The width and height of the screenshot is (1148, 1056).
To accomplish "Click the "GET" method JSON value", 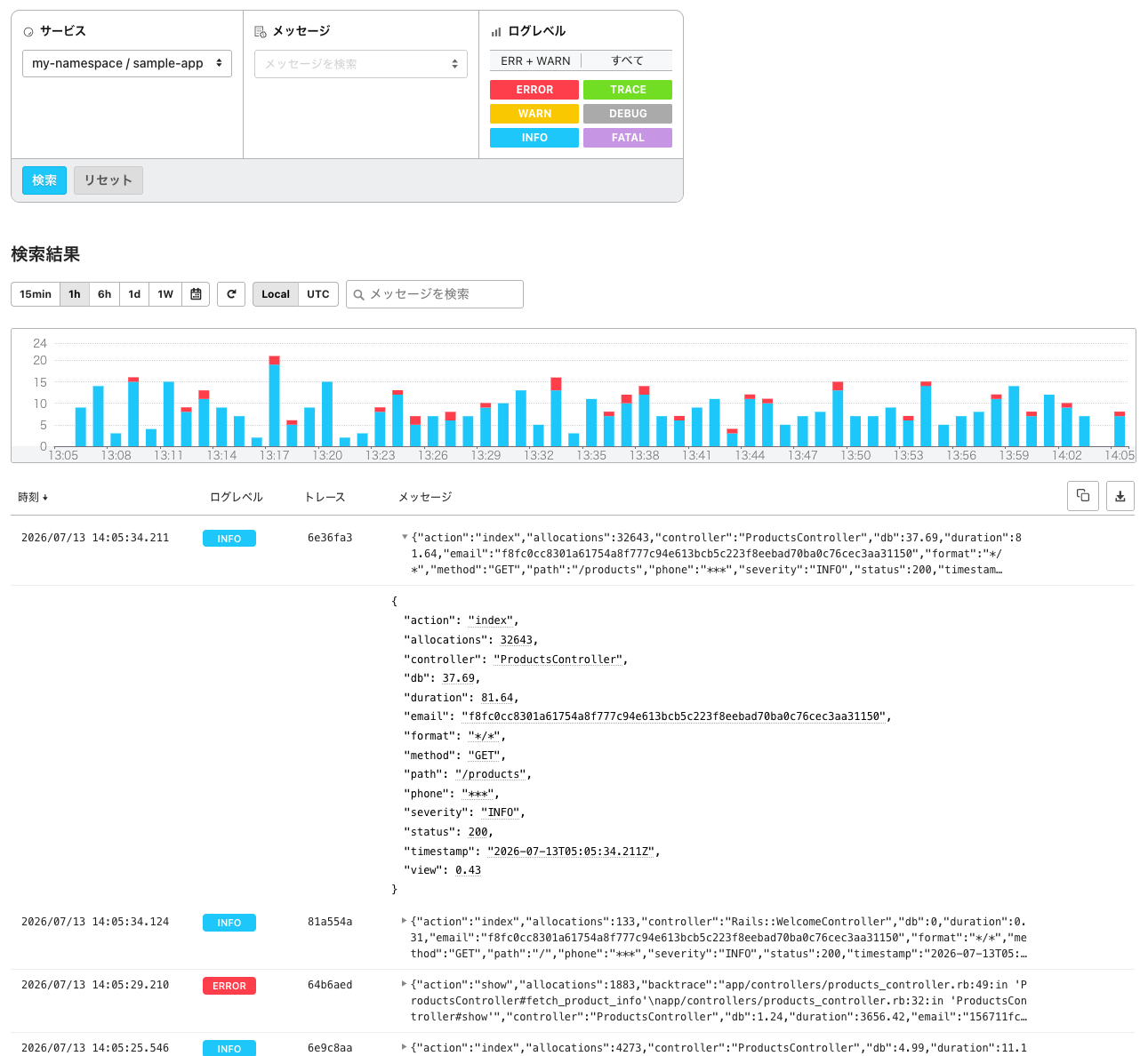I will 484,756.
